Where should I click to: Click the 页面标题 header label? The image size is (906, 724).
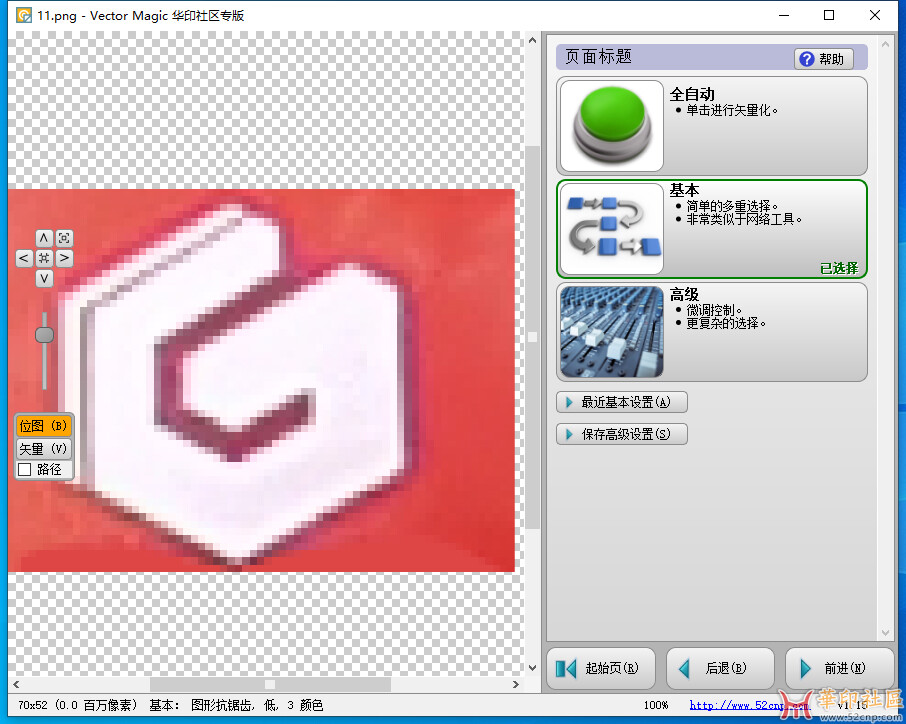(598, 57)
